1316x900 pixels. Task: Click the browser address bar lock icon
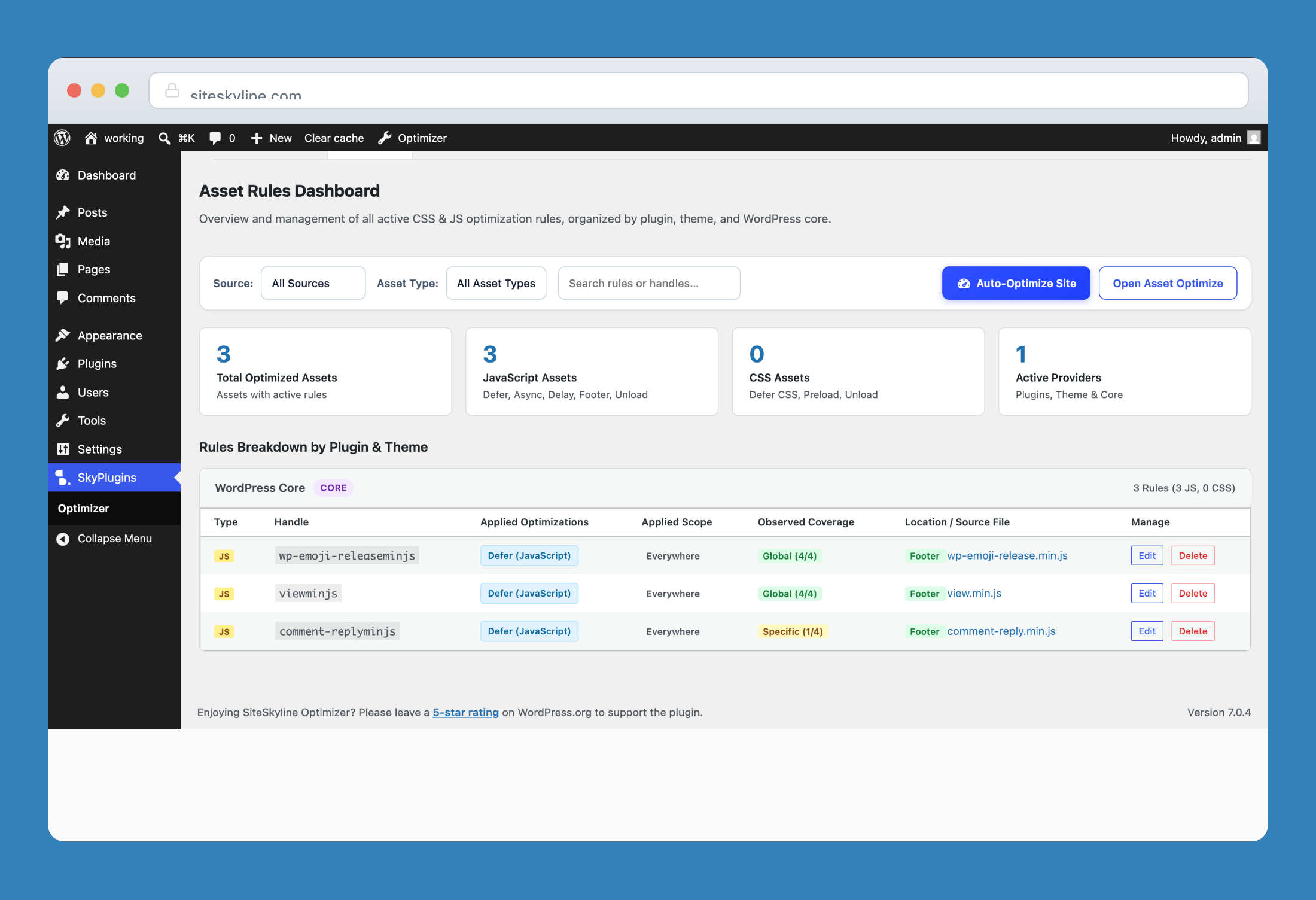pos(172,90)
